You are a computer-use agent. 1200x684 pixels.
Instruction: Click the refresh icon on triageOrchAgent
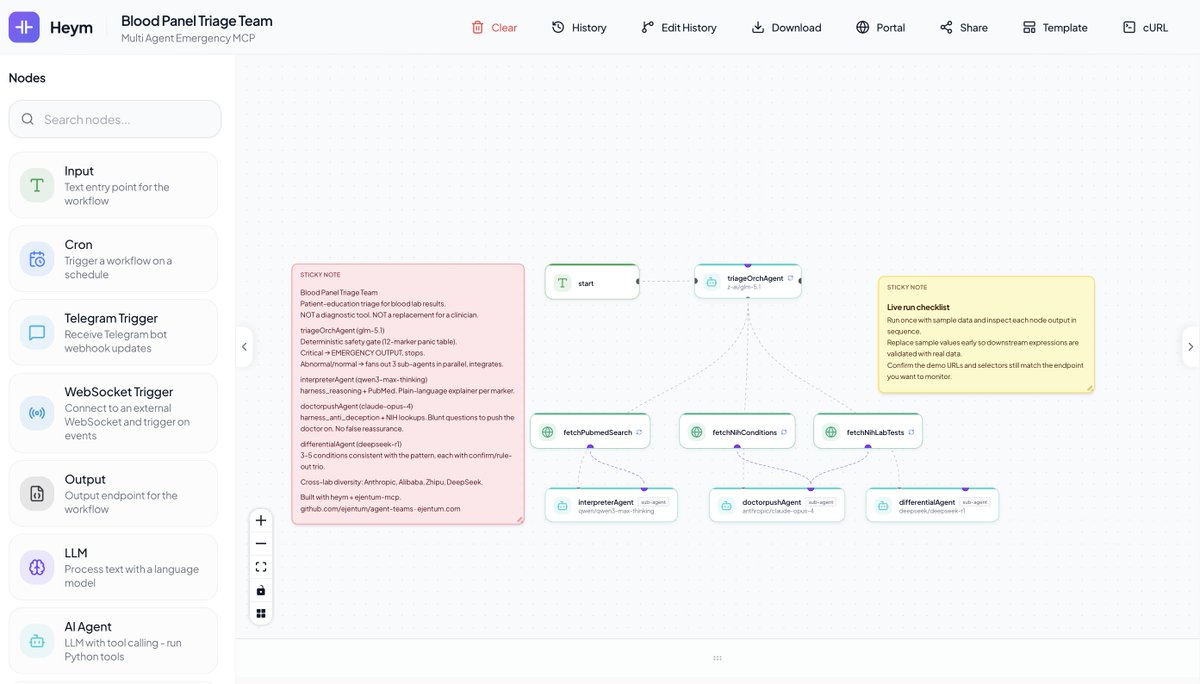point(790,278)
